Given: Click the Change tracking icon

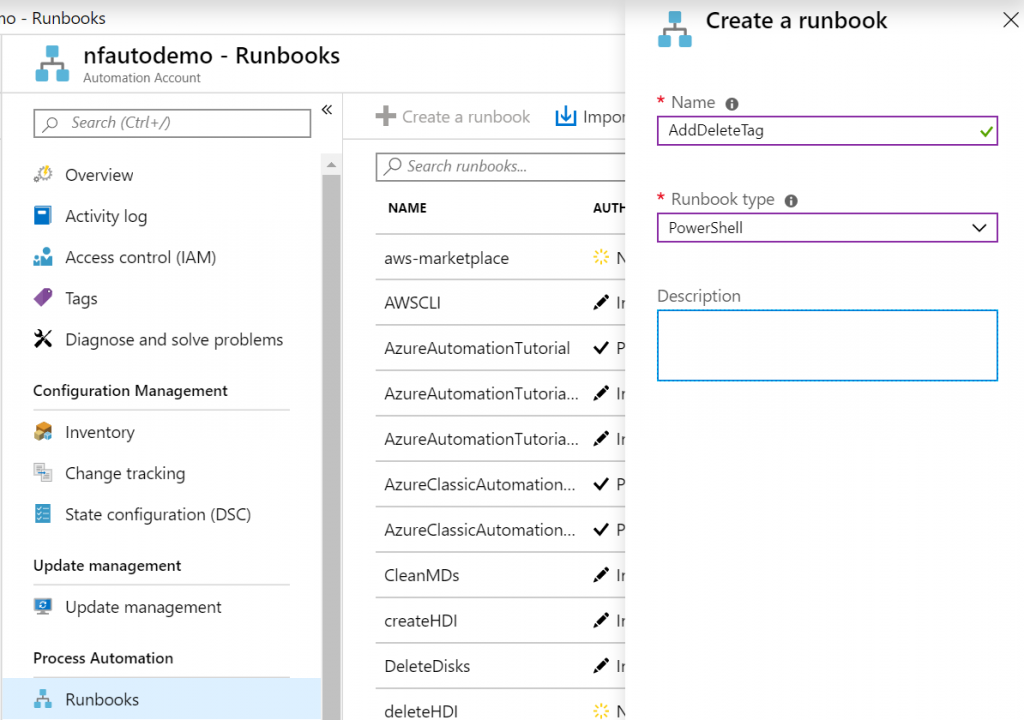Looking at the screenshot, I should [43, 472].
